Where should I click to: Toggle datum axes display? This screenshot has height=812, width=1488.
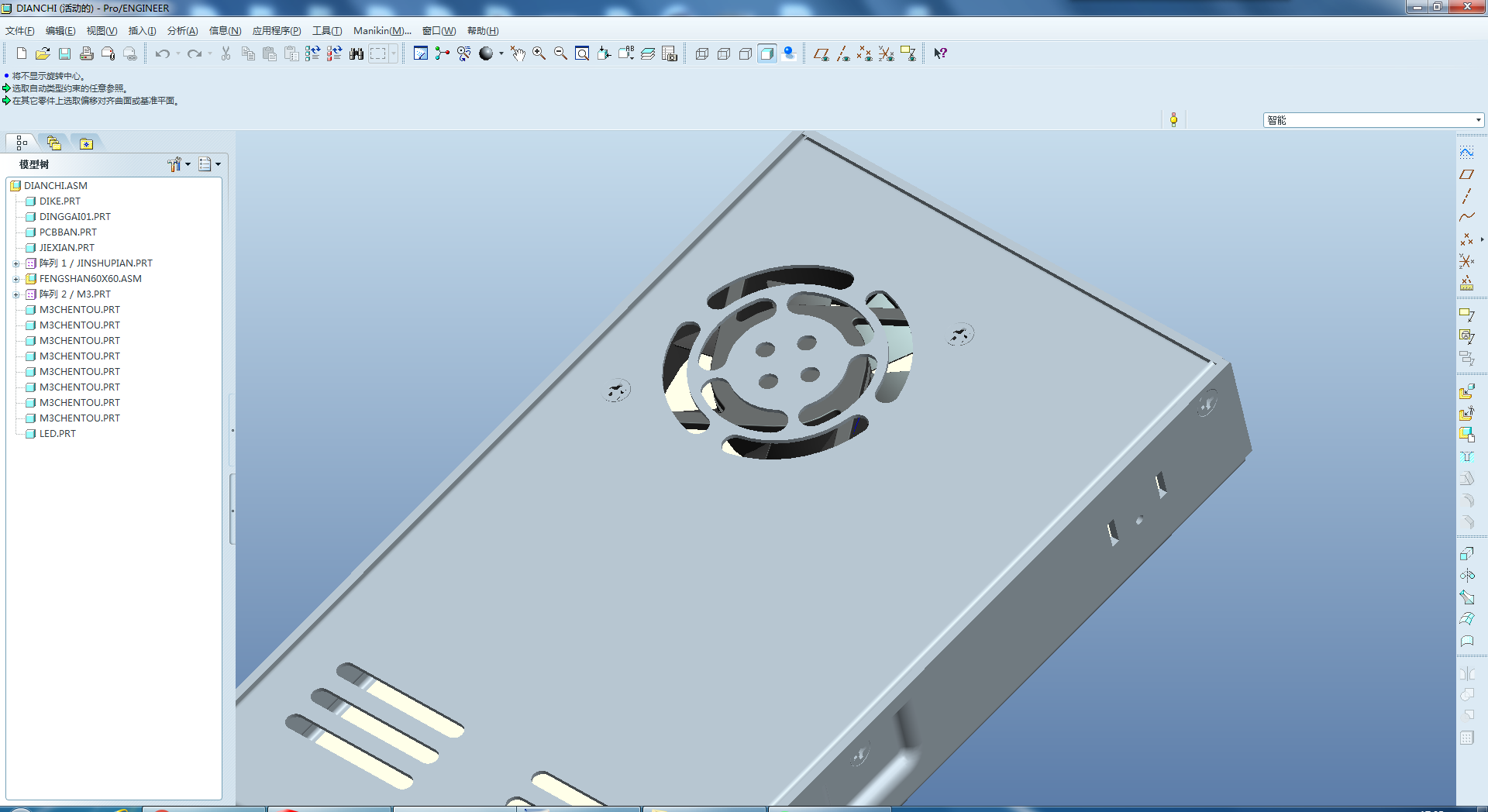[843, 53]
